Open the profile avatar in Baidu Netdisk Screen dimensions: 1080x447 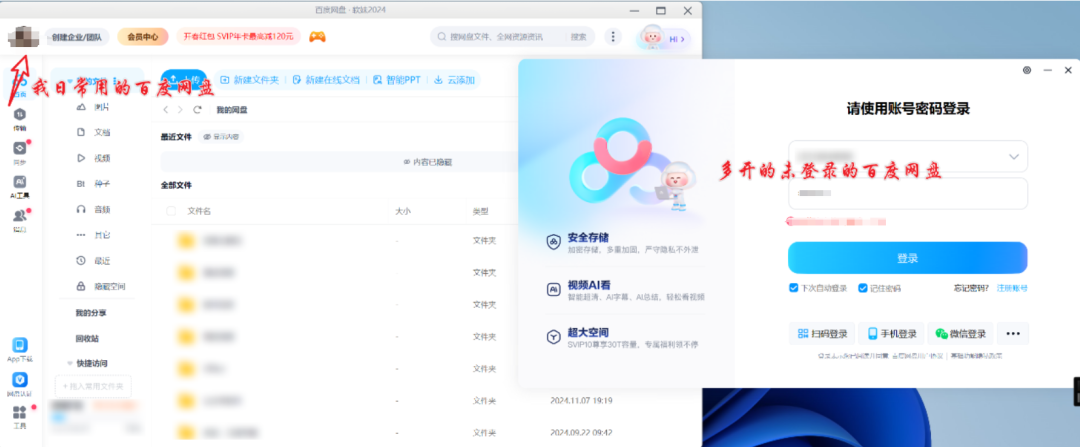click(23, 36)
